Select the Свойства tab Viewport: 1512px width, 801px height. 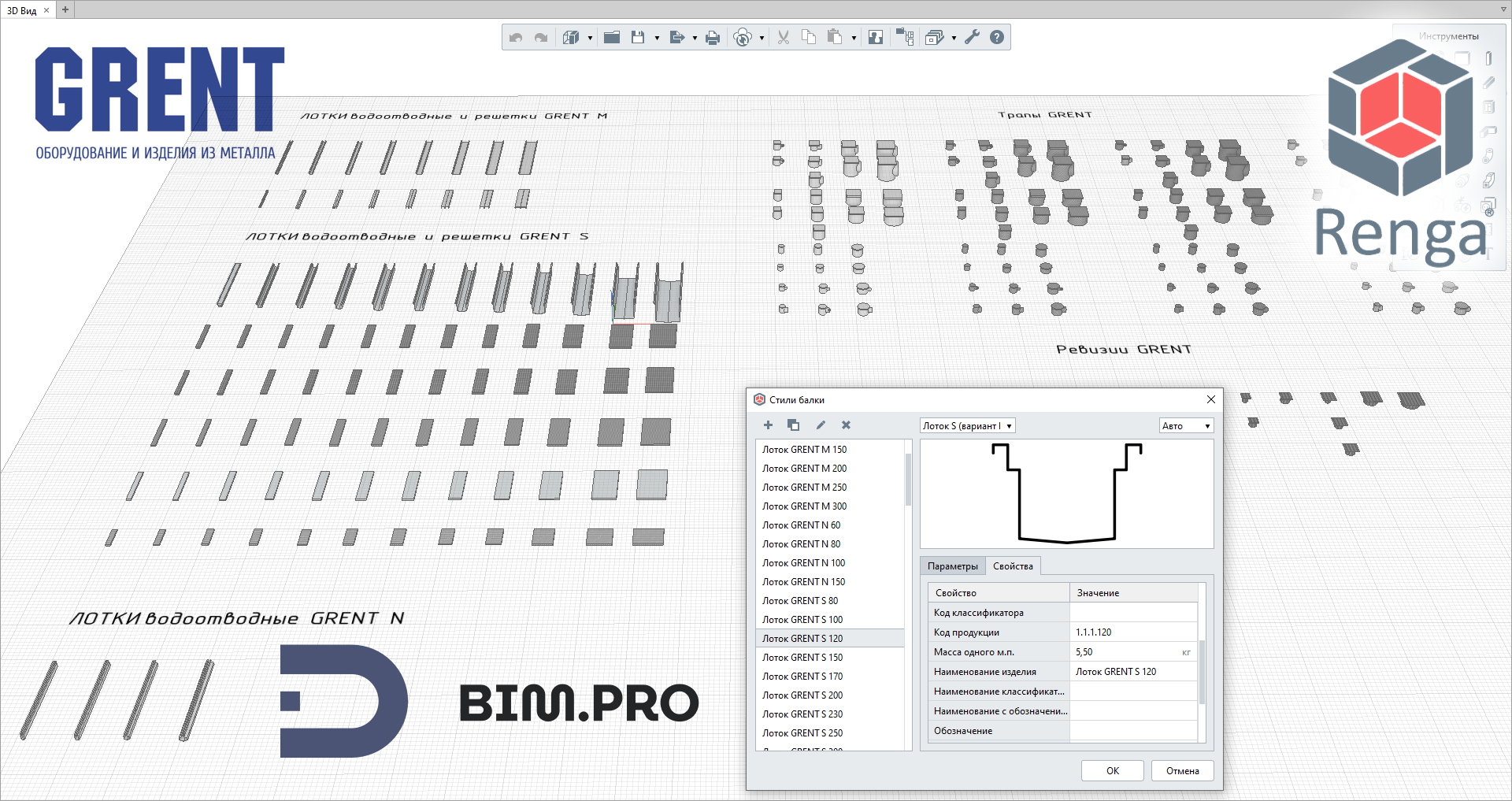(x=1013, y=566)
